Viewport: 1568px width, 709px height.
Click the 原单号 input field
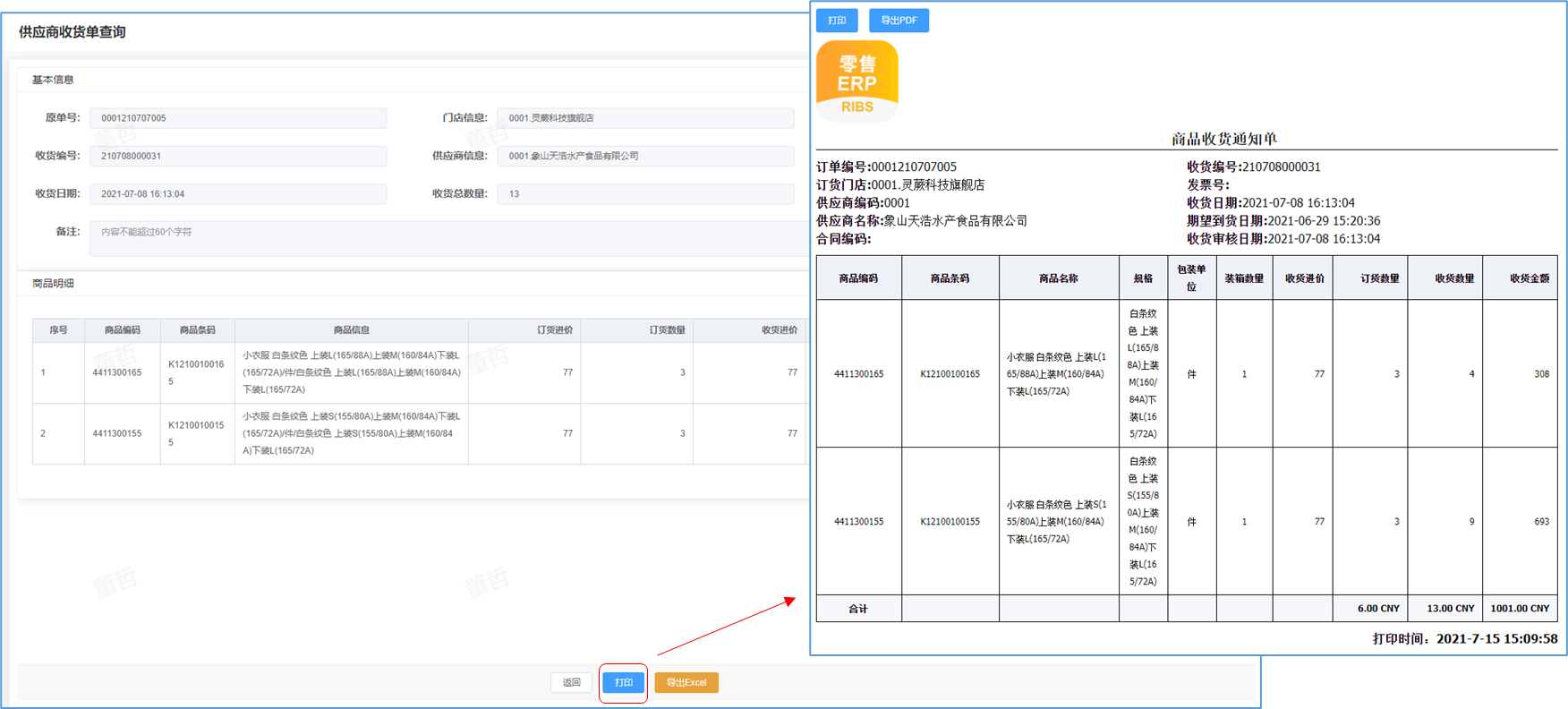coord(238,118)
